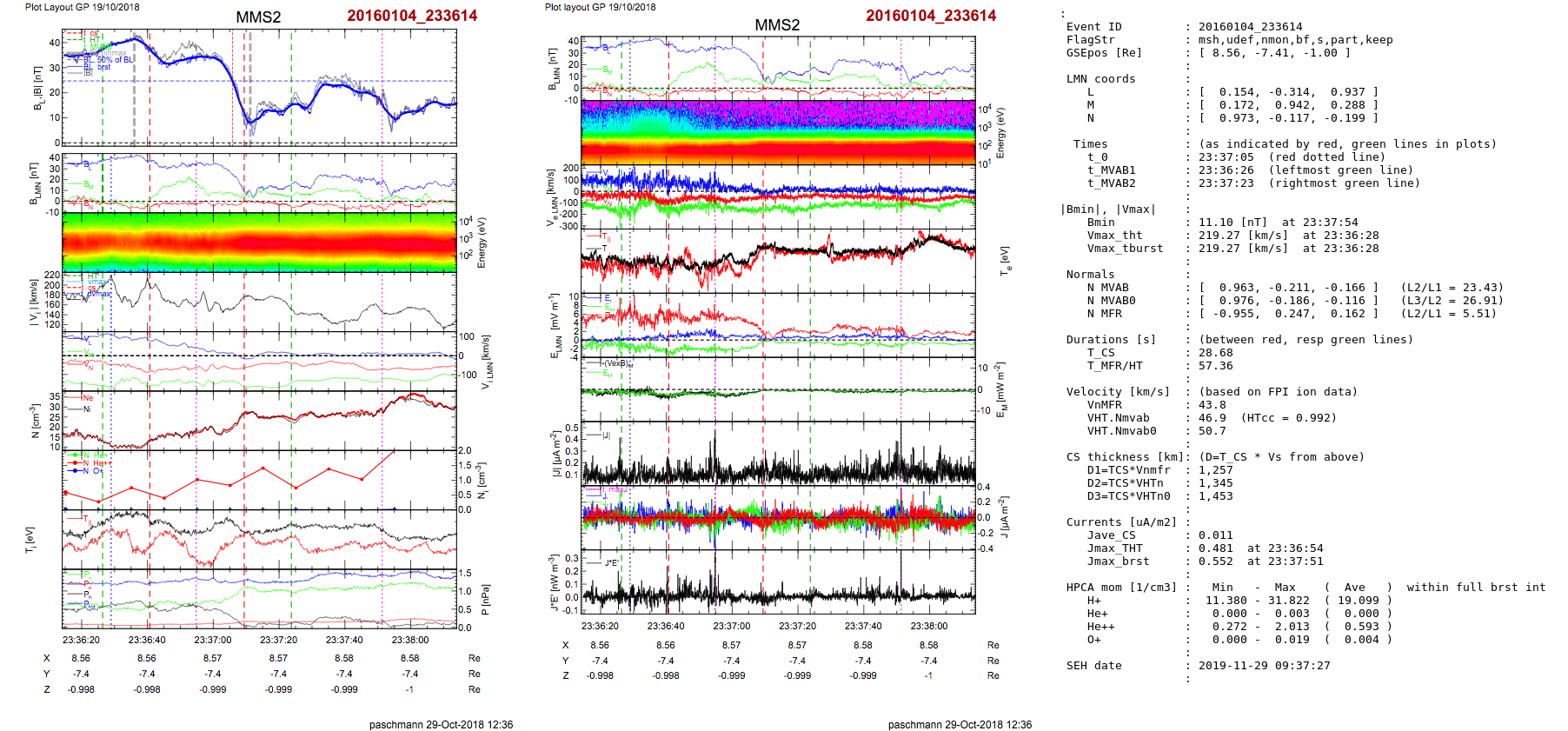Viewport: 1568px width, 731px height.
Task: Click the ELMN [mV m⁻¹] electric field axis label
Action: [554, 325]
